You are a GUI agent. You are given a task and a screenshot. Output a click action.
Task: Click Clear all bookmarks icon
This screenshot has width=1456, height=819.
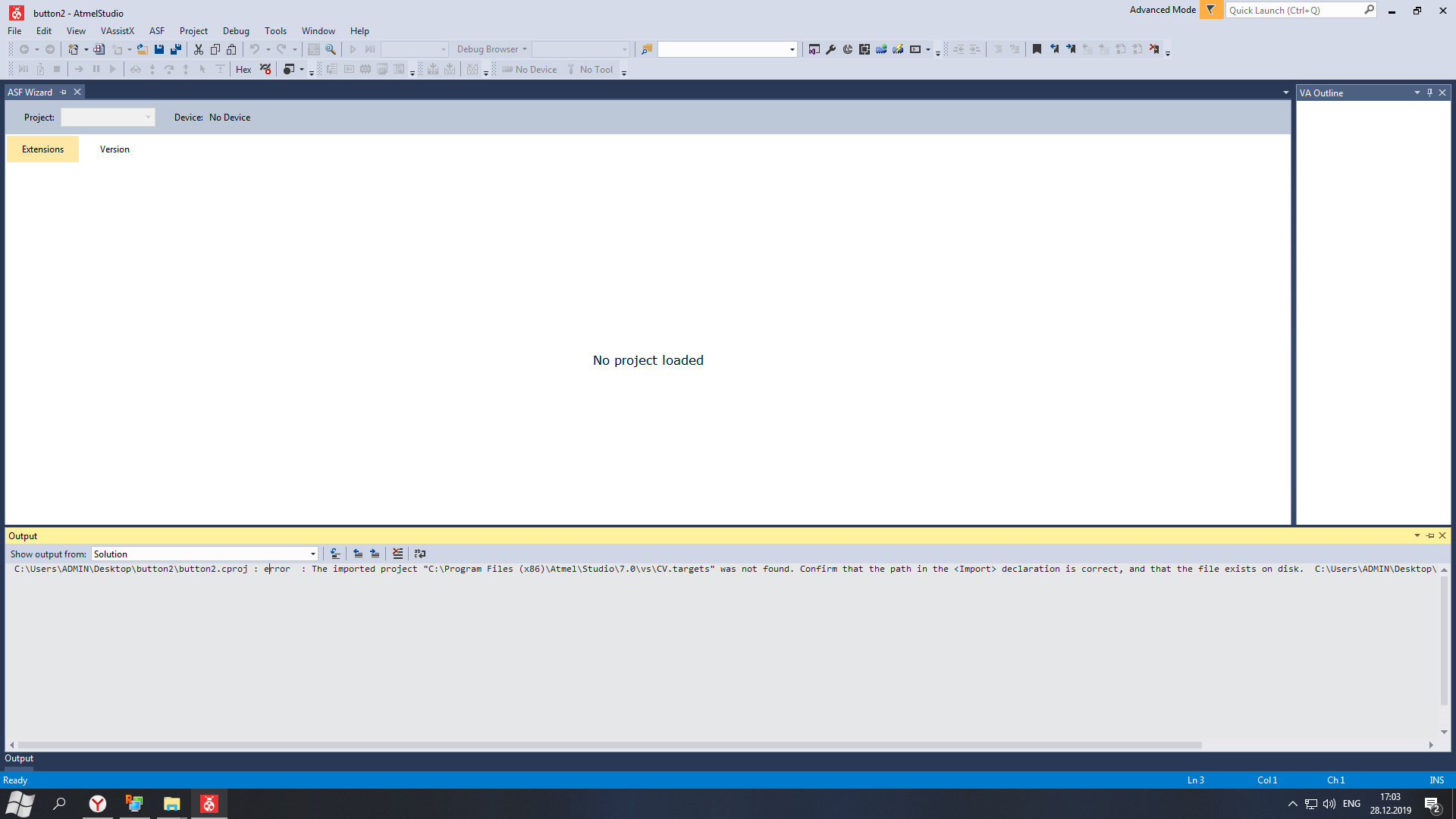pos(1154,49)
